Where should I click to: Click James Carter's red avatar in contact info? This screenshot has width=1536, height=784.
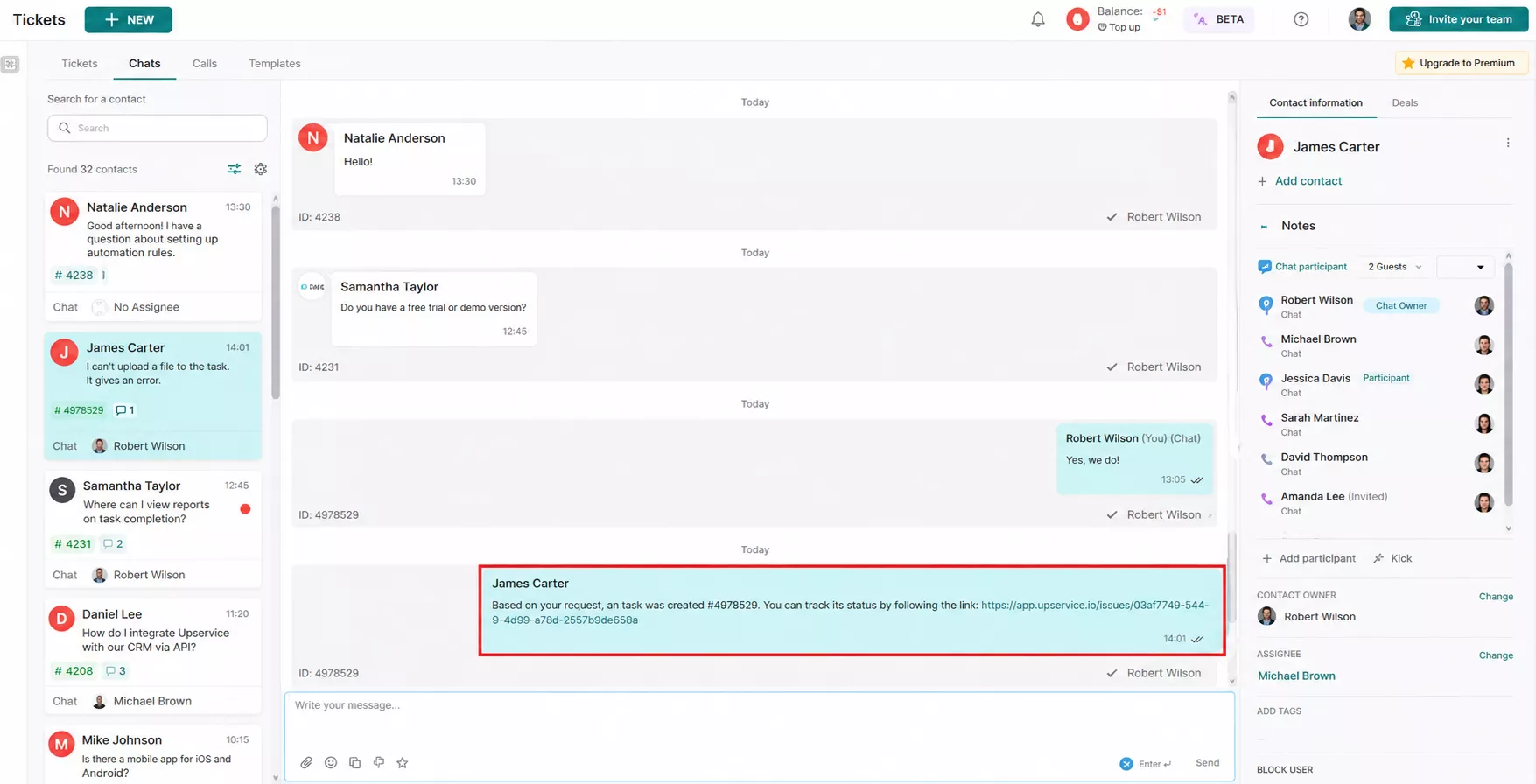(x=1270, y=146)
